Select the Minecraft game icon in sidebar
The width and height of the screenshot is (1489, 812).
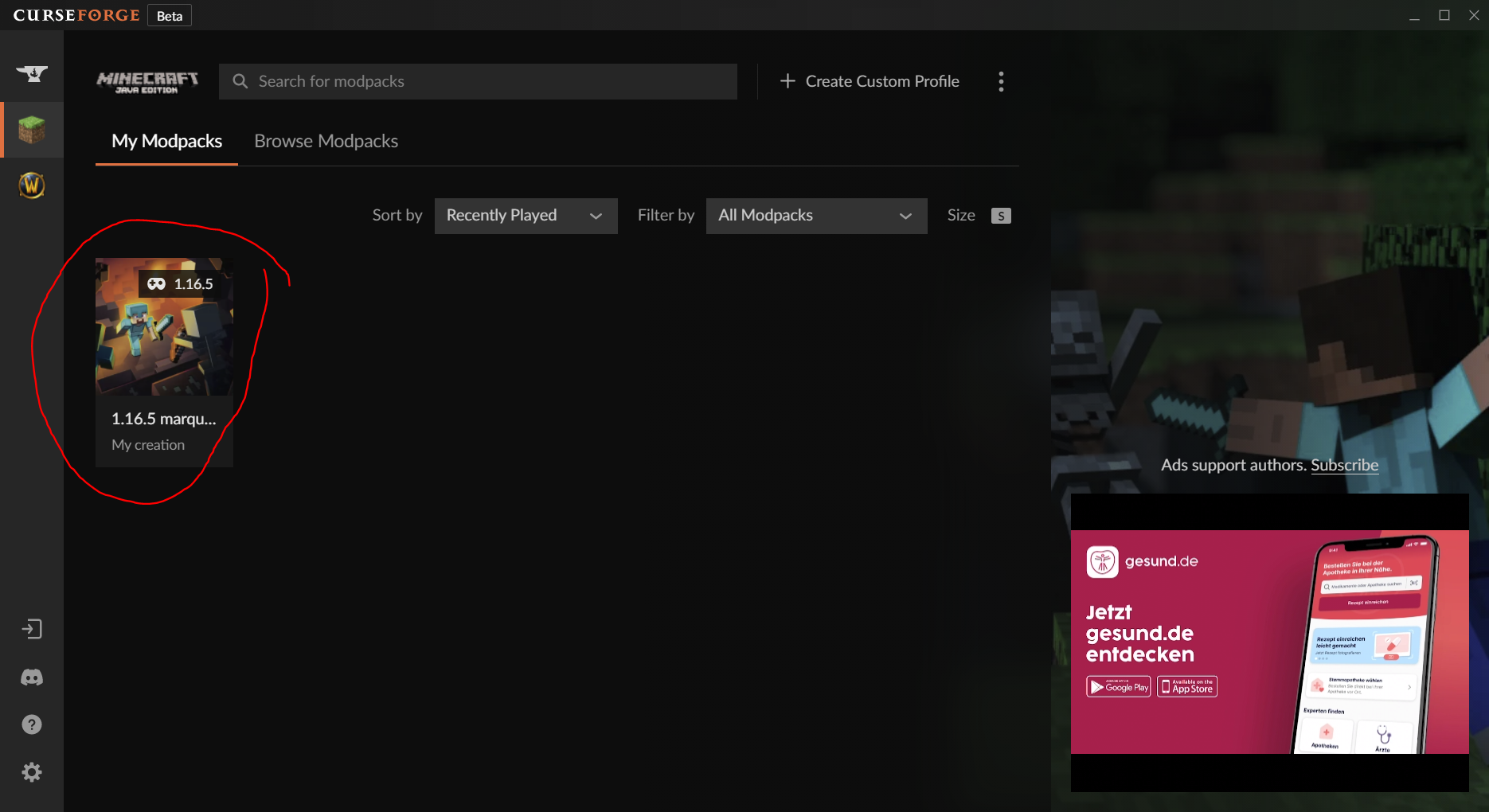pyautogui.click(x=32, y=130)
